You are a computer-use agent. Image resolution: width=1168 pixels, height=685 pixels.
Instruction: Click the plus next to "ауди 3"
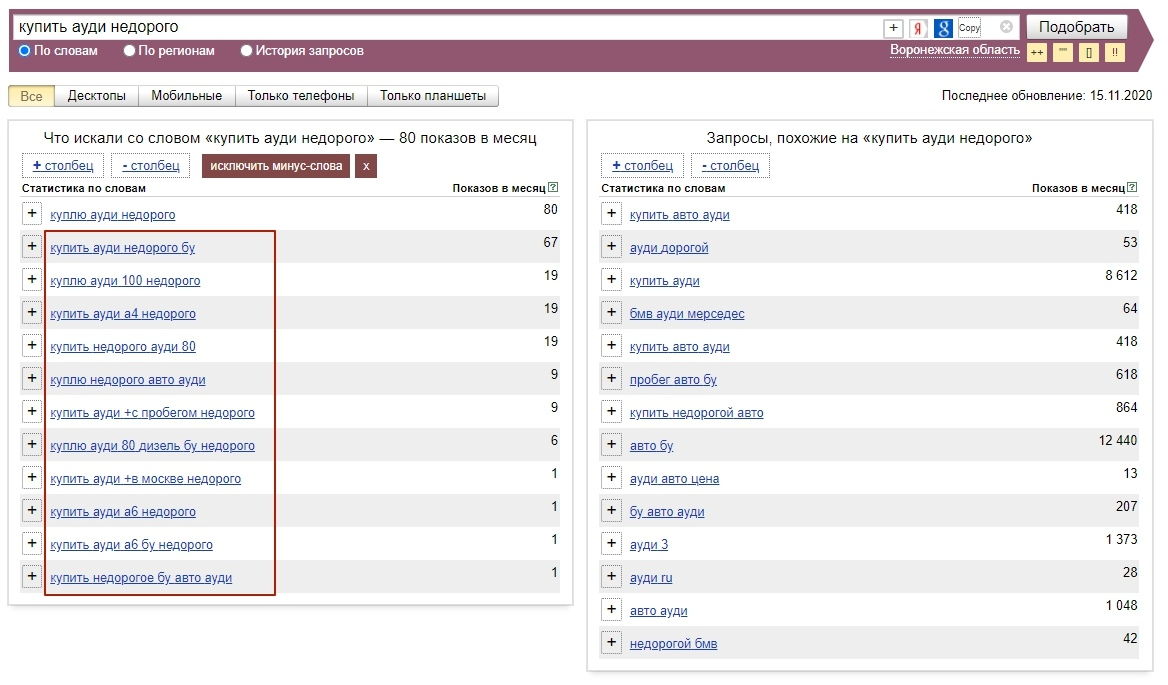click(611, 544)
